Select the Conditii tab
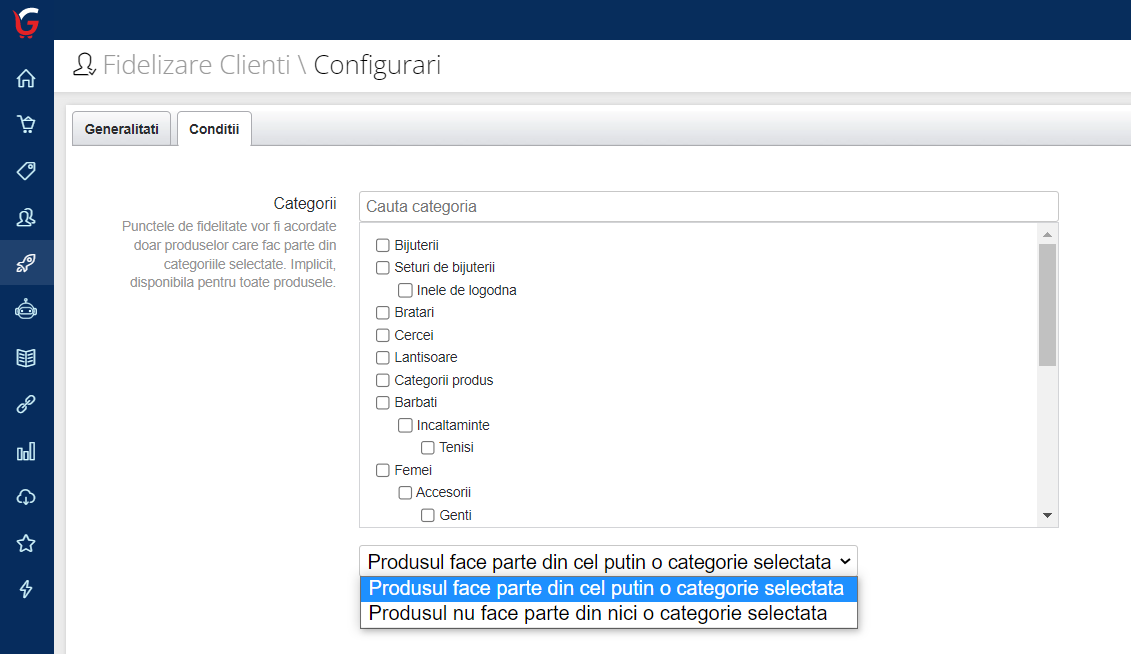Image resolution: width=1131 pixels, height=654 pixels. point(214,129)
